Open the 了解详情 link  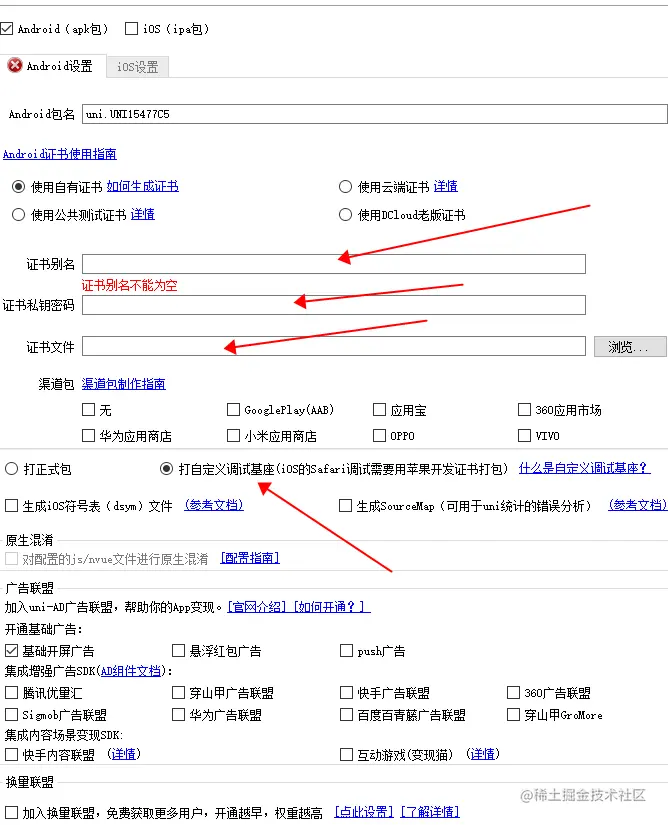click(x=430, y=812)
